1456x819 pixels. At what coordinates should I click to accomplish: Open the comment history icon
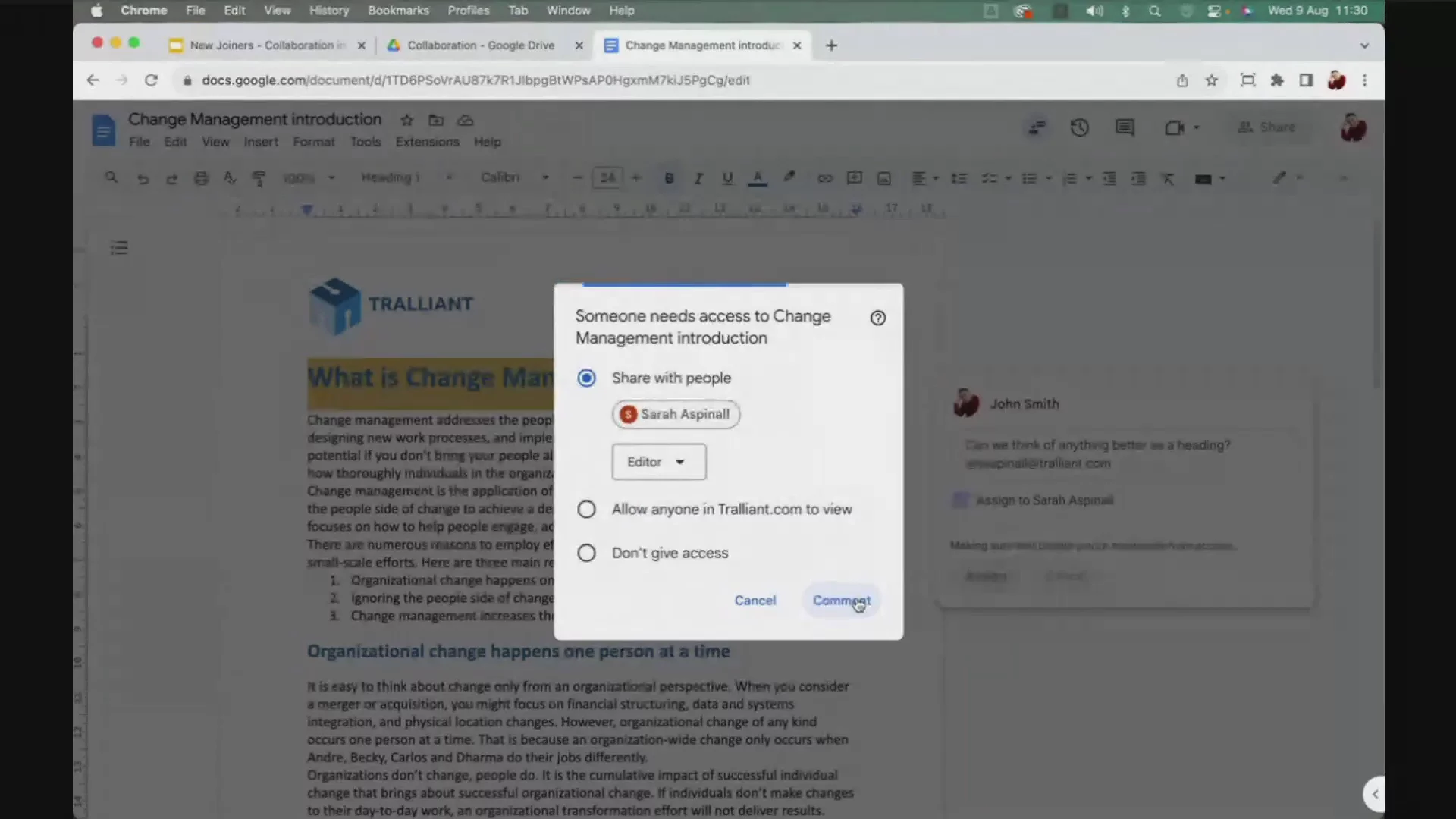1125,127
